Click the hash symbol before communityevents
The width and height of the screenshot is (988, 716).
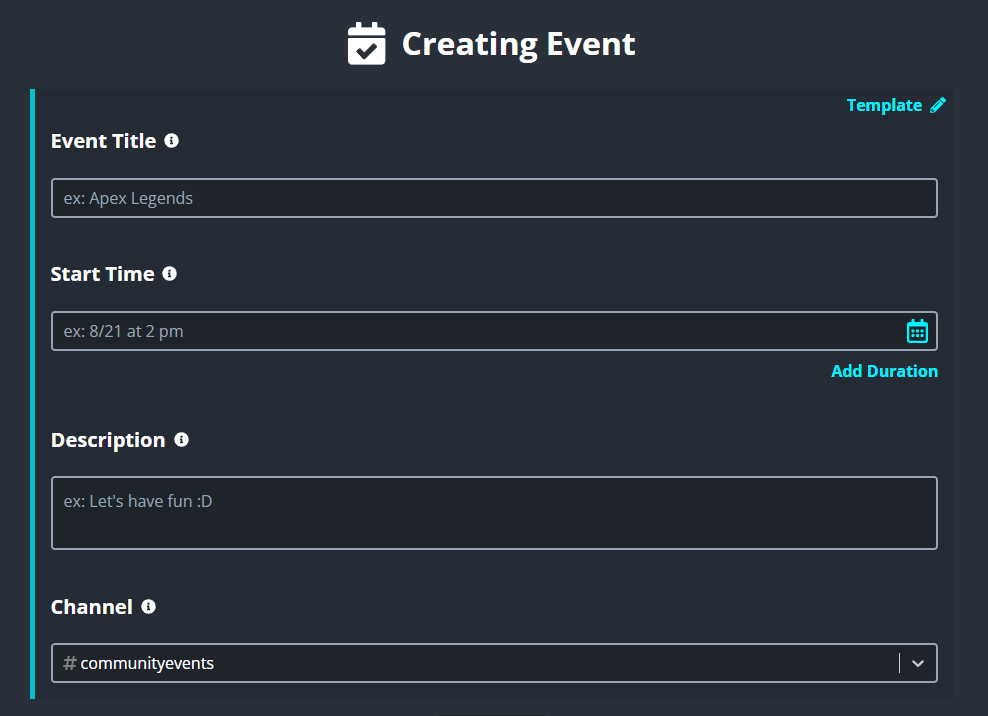click(x=70, y=663)
